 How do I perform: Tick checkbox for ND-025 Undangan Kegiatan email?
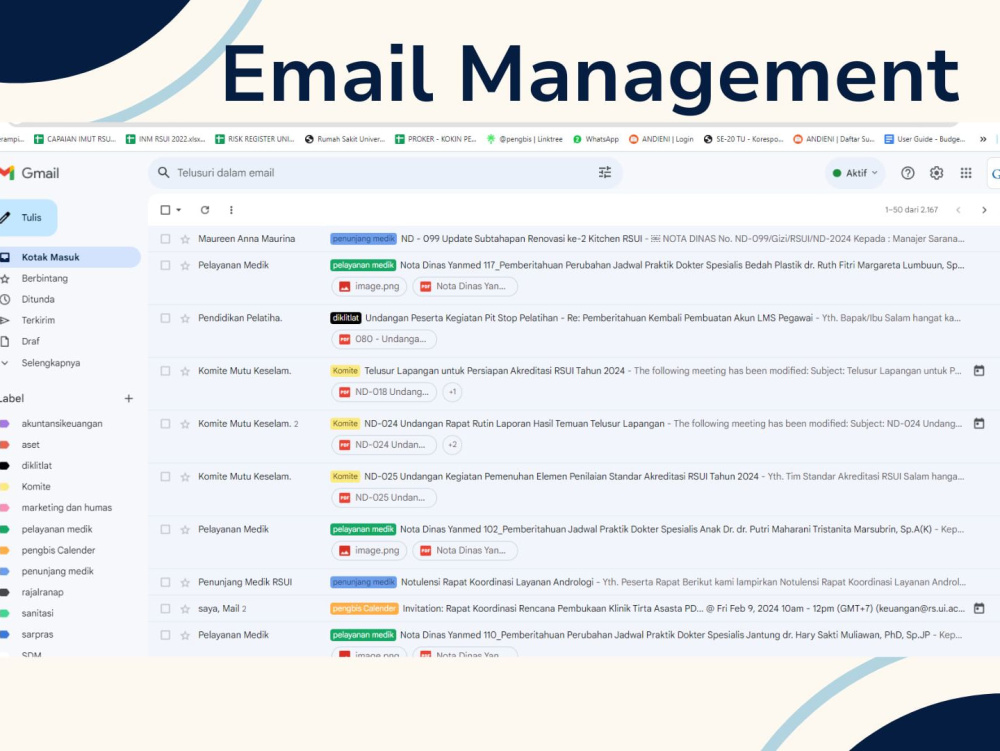(165, 477)
